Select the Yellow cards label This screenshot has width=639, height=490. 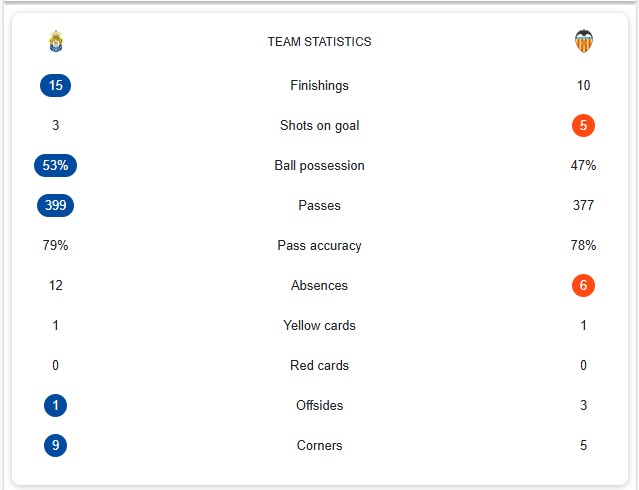coord(320,325)
